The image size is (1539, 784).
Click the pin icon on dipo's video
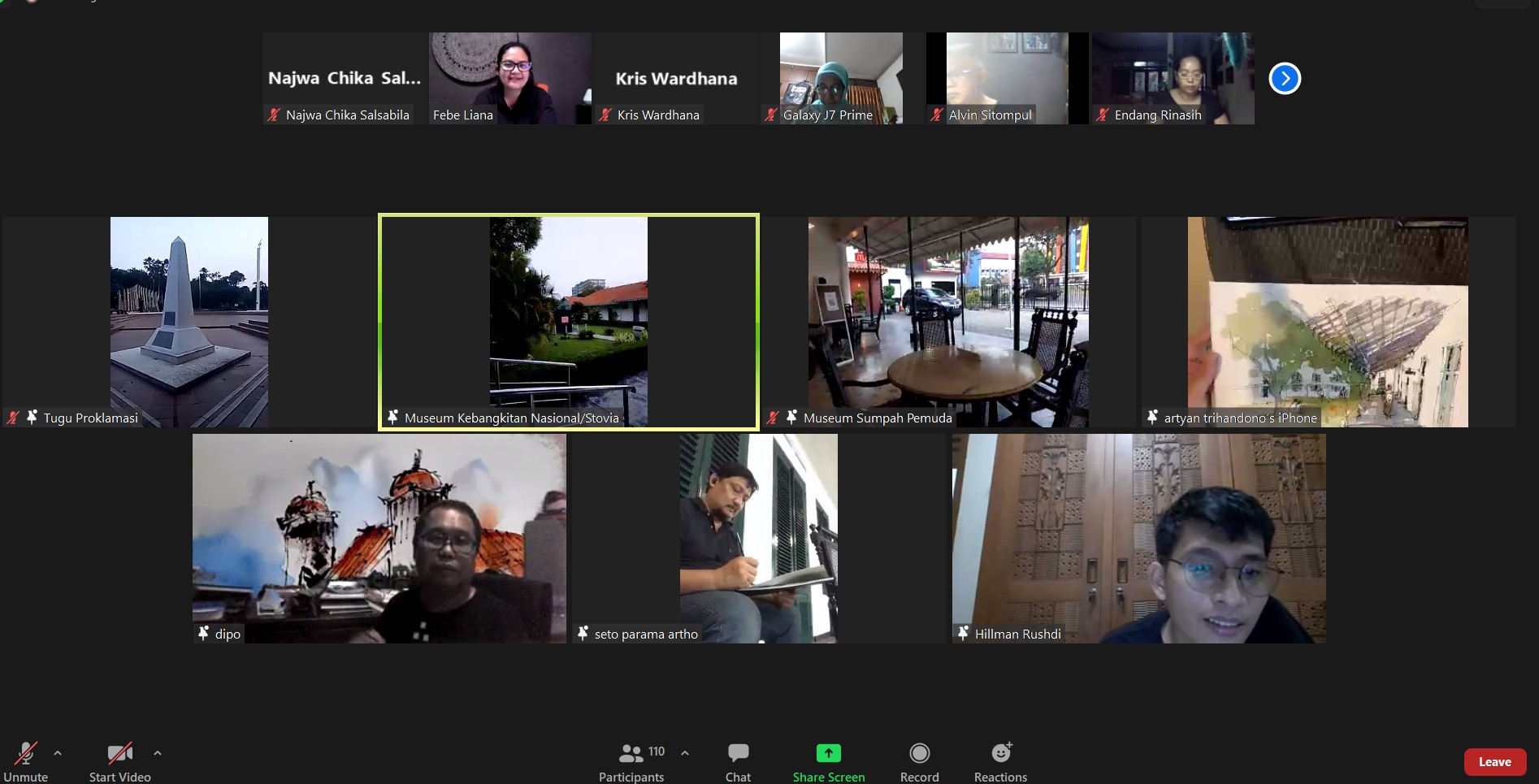[x=204, y=633]
